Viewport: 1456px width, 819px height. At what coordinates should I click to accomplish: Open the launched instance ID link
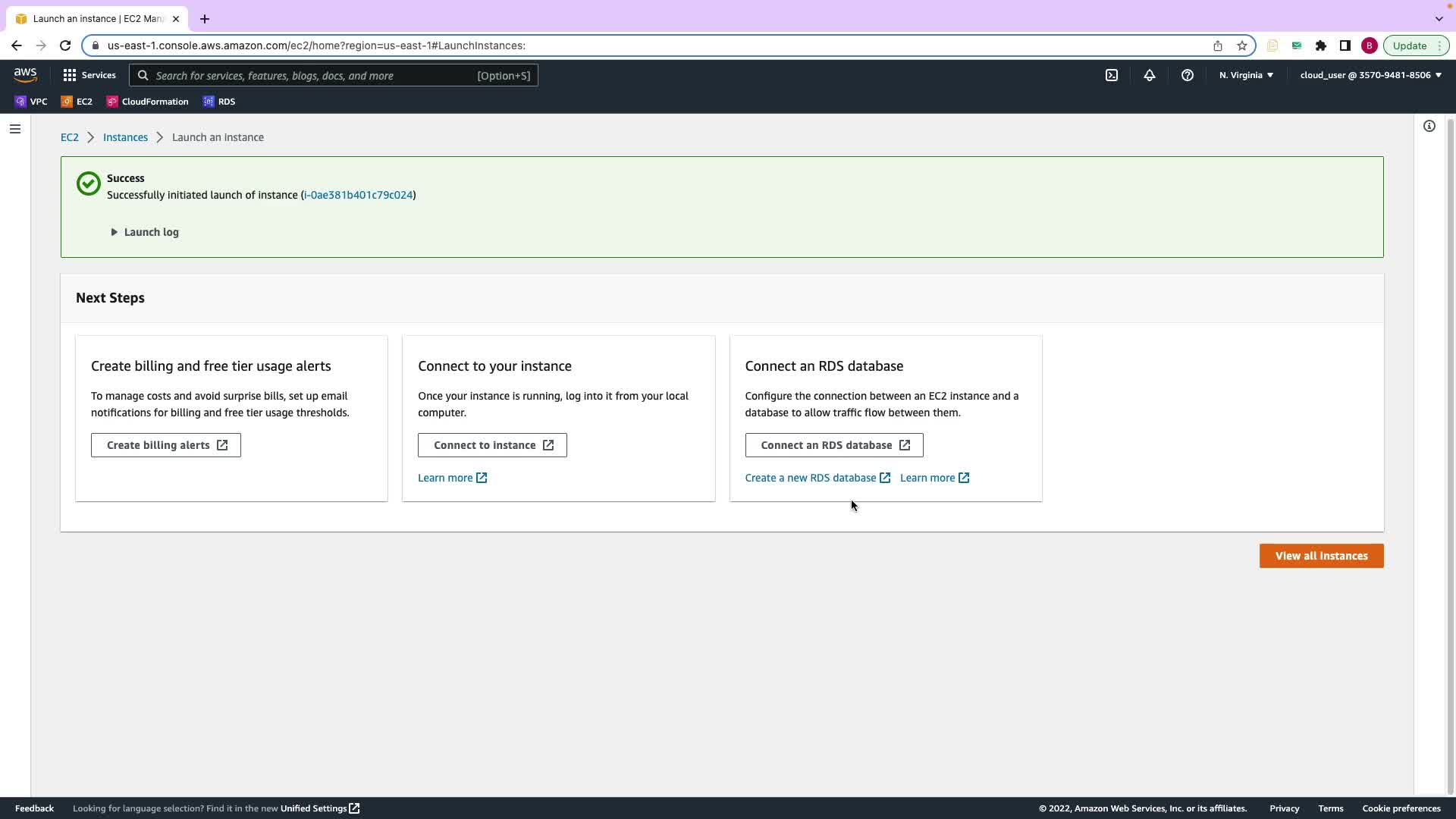tap(358, 195)
